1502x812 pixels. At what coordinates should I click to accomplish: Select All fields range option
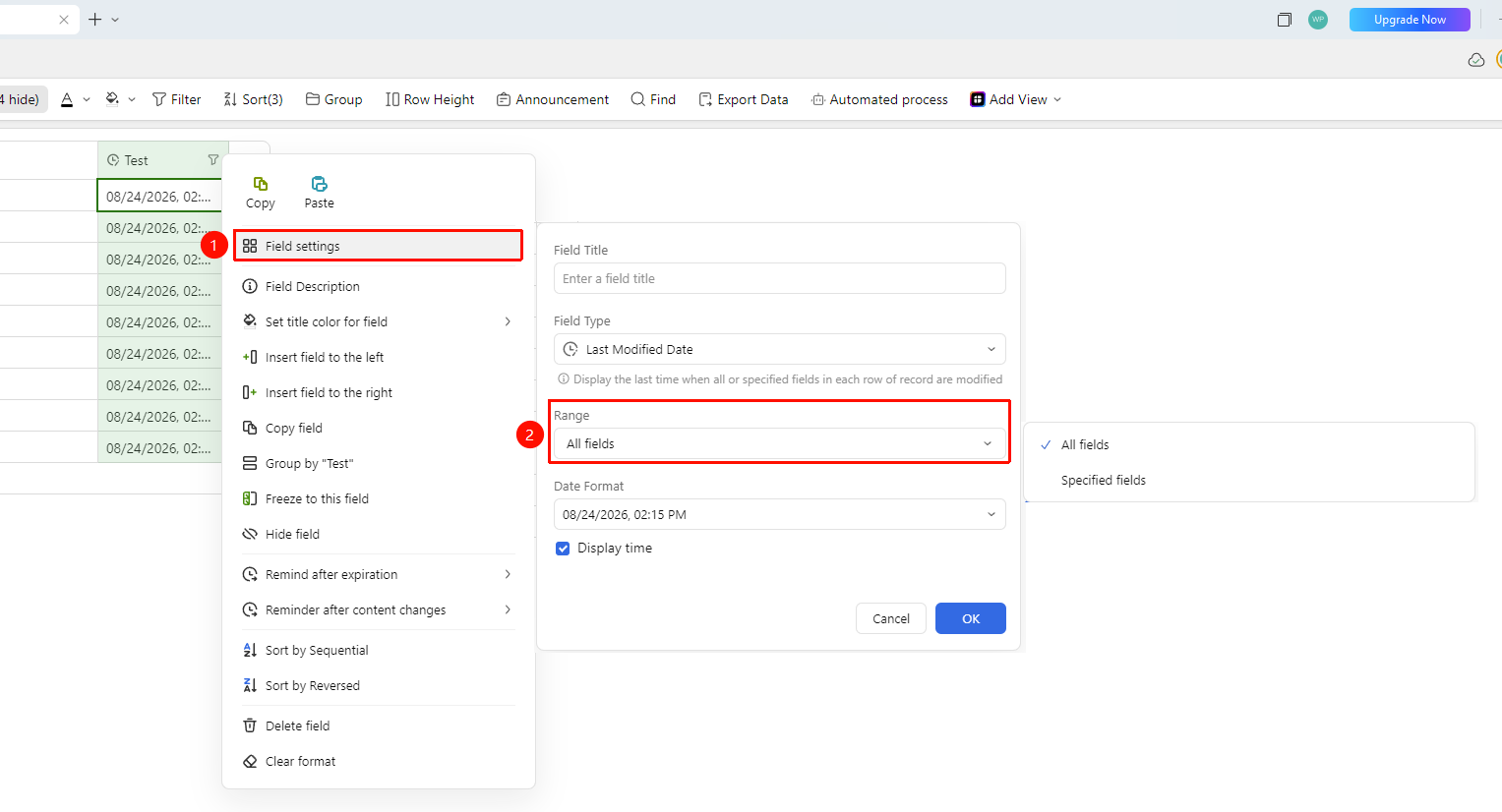(1249, 444)
